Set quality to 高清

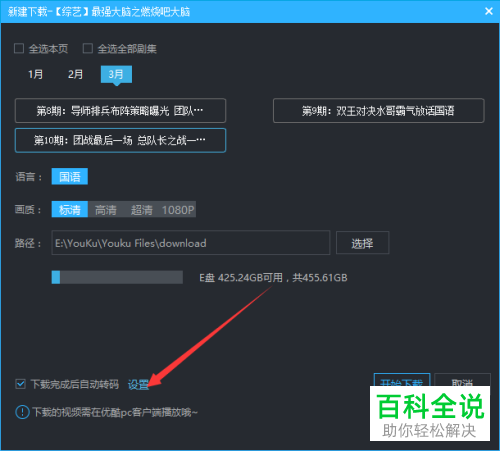(106, 210)
